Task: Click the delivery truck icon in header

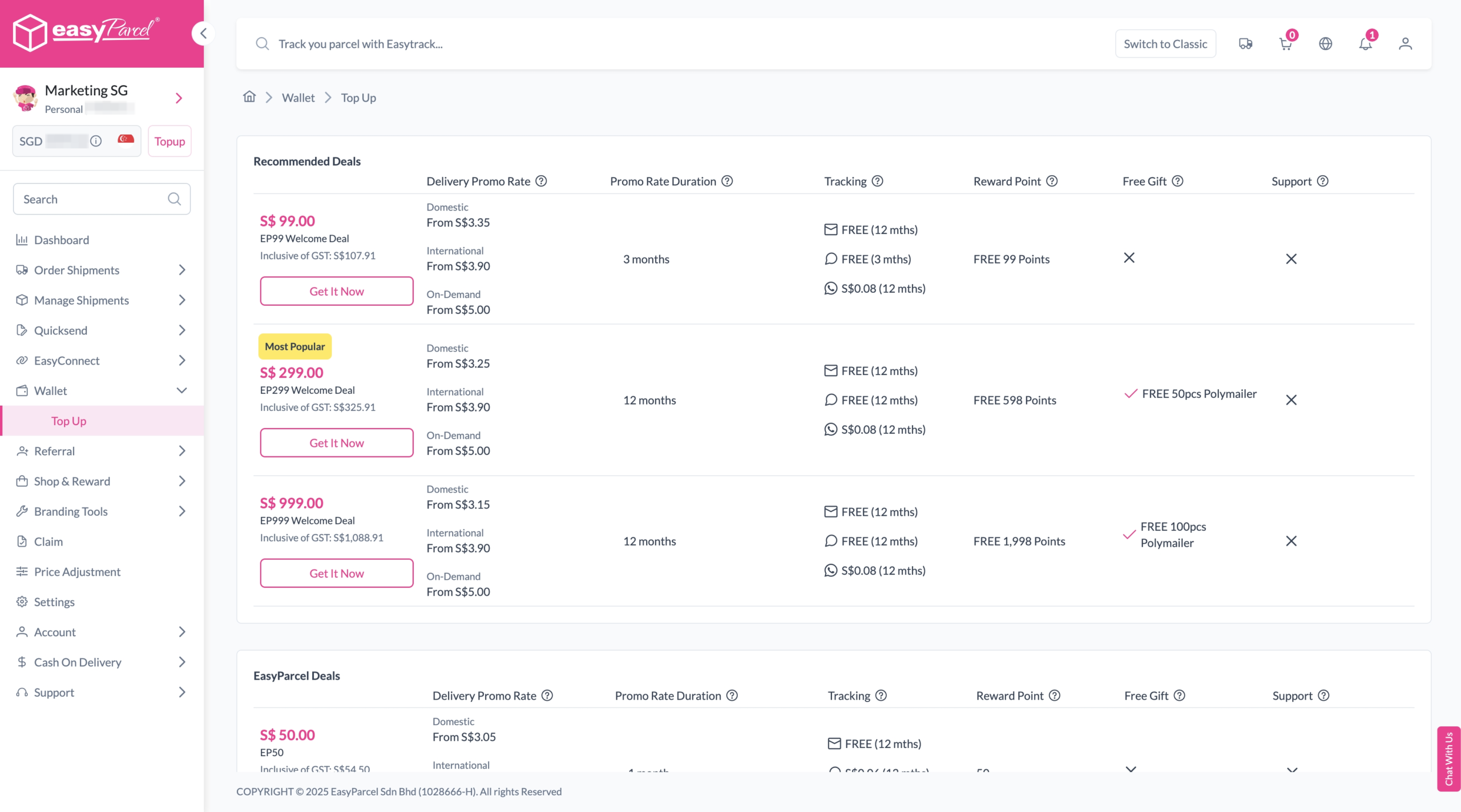Action: pyautogui.click(x=1245, y=44)
